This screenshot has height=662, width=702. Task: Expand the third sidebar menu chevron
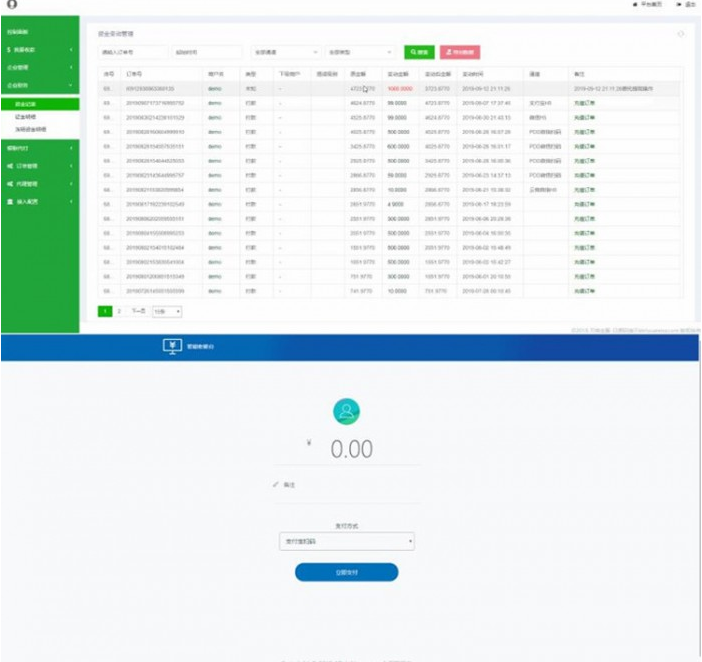click(x=71, y=68)
